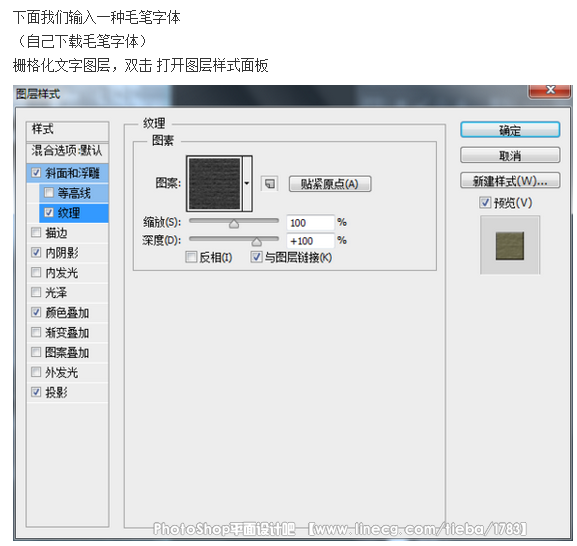The height and width of the screenshot is (546, 577).
Task: Select the 样式 list header
Action: [x=68, y=130]
